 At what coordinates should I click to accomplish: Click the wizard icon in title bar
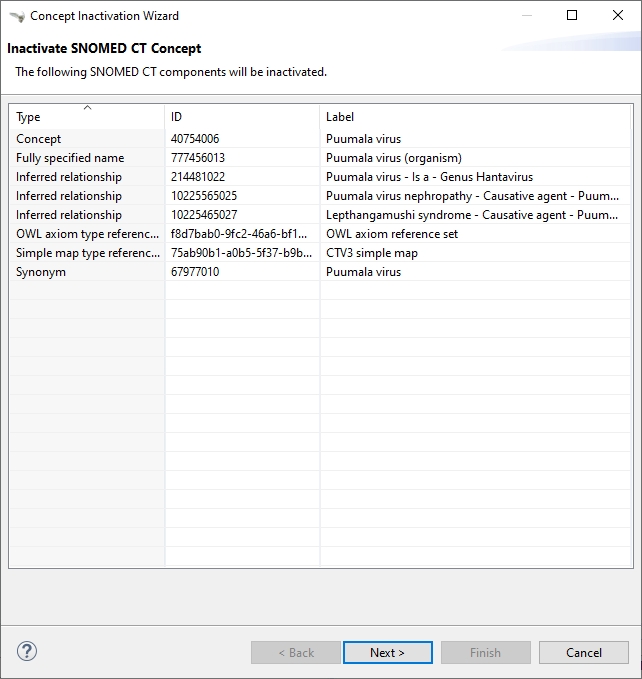point(16,16)
